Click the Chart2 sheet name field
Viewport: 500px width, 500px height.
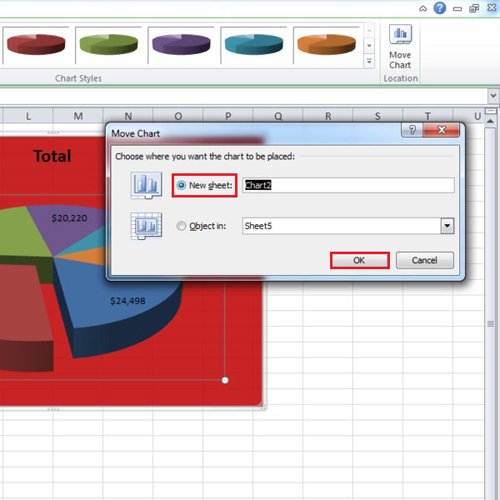click(x=348, y=185)
